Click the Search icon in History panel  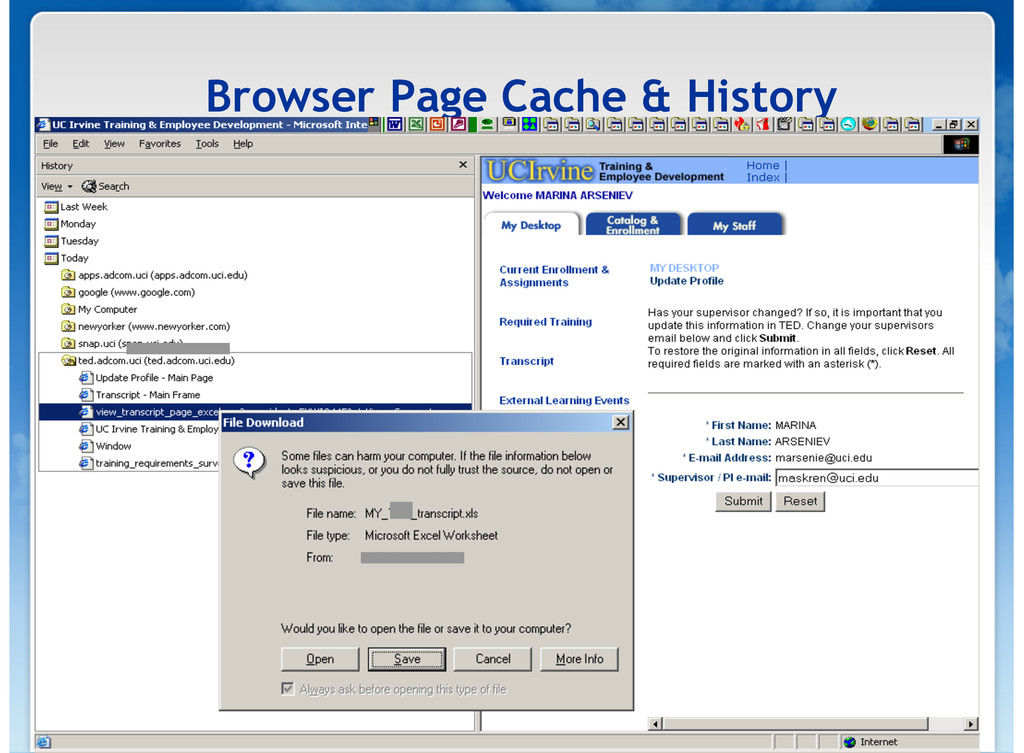pyautogui.click(x=89, y=186)
